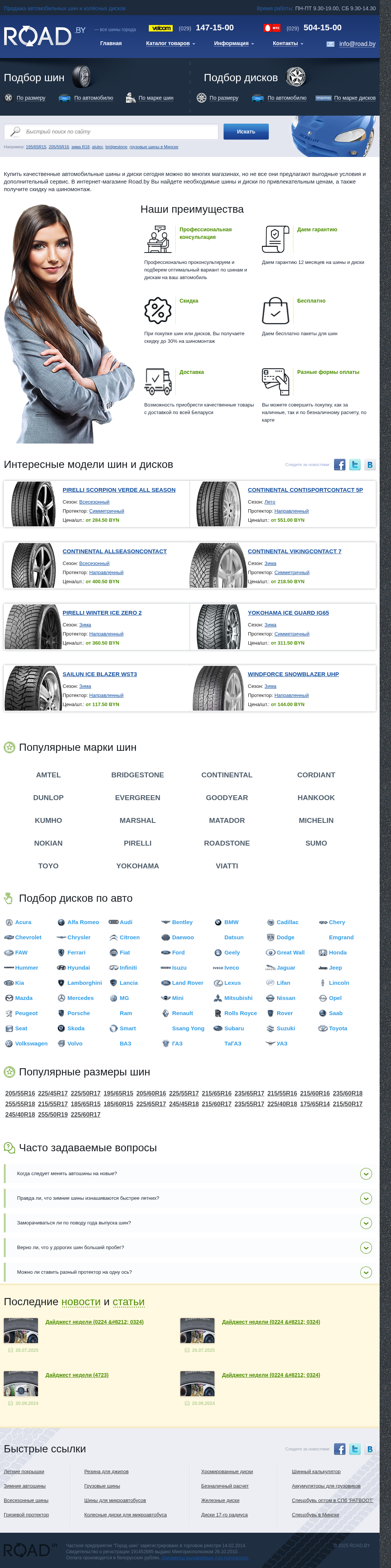Select wheel search По автомобилю
391x1568 pixels.
point(287,98)
